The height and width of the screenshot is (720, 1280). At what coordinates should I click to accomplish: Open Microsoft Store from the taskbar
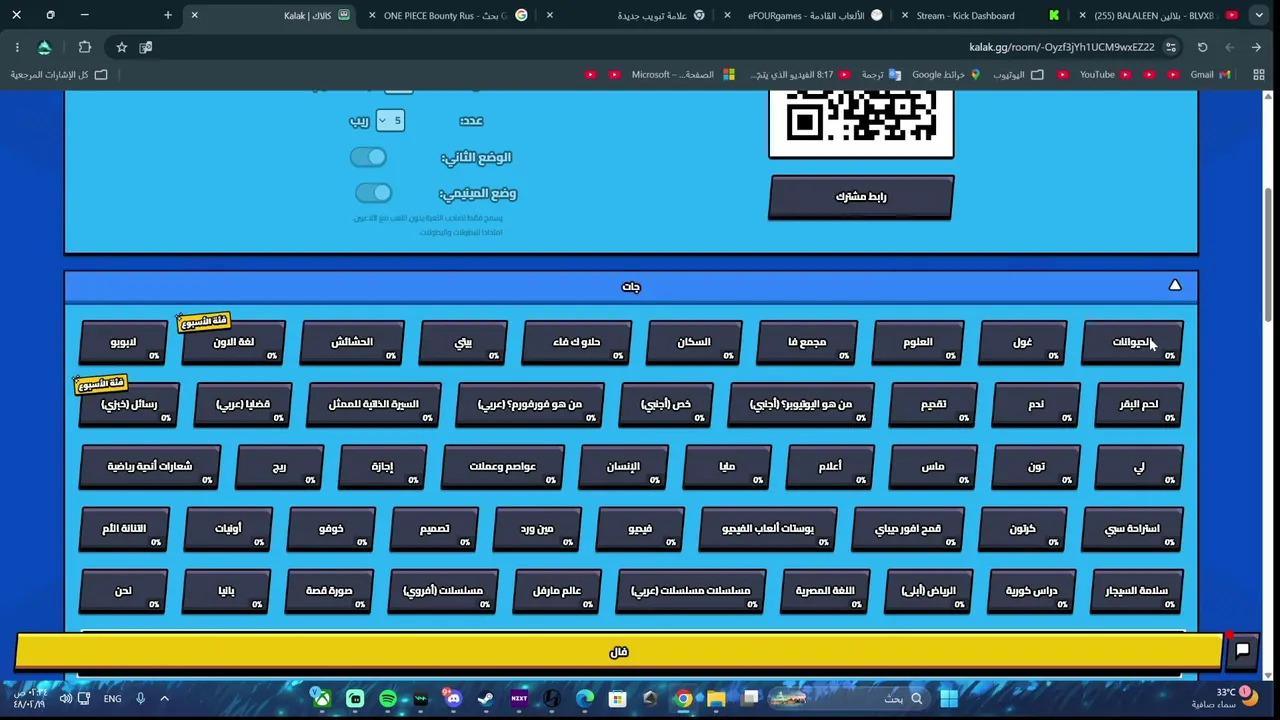pos(618,698)
